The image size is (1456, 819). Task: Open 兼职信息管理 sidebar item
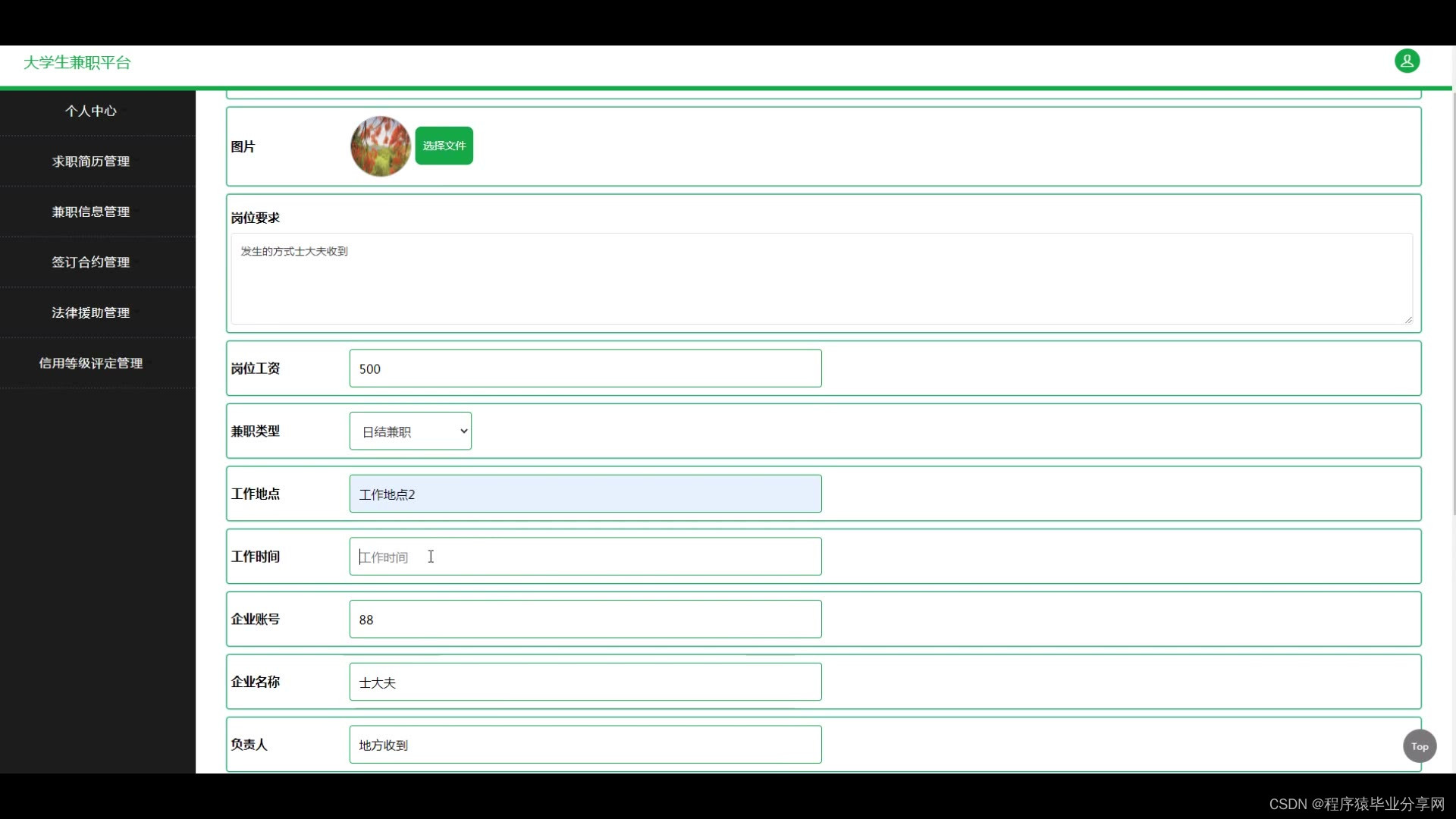91,212
